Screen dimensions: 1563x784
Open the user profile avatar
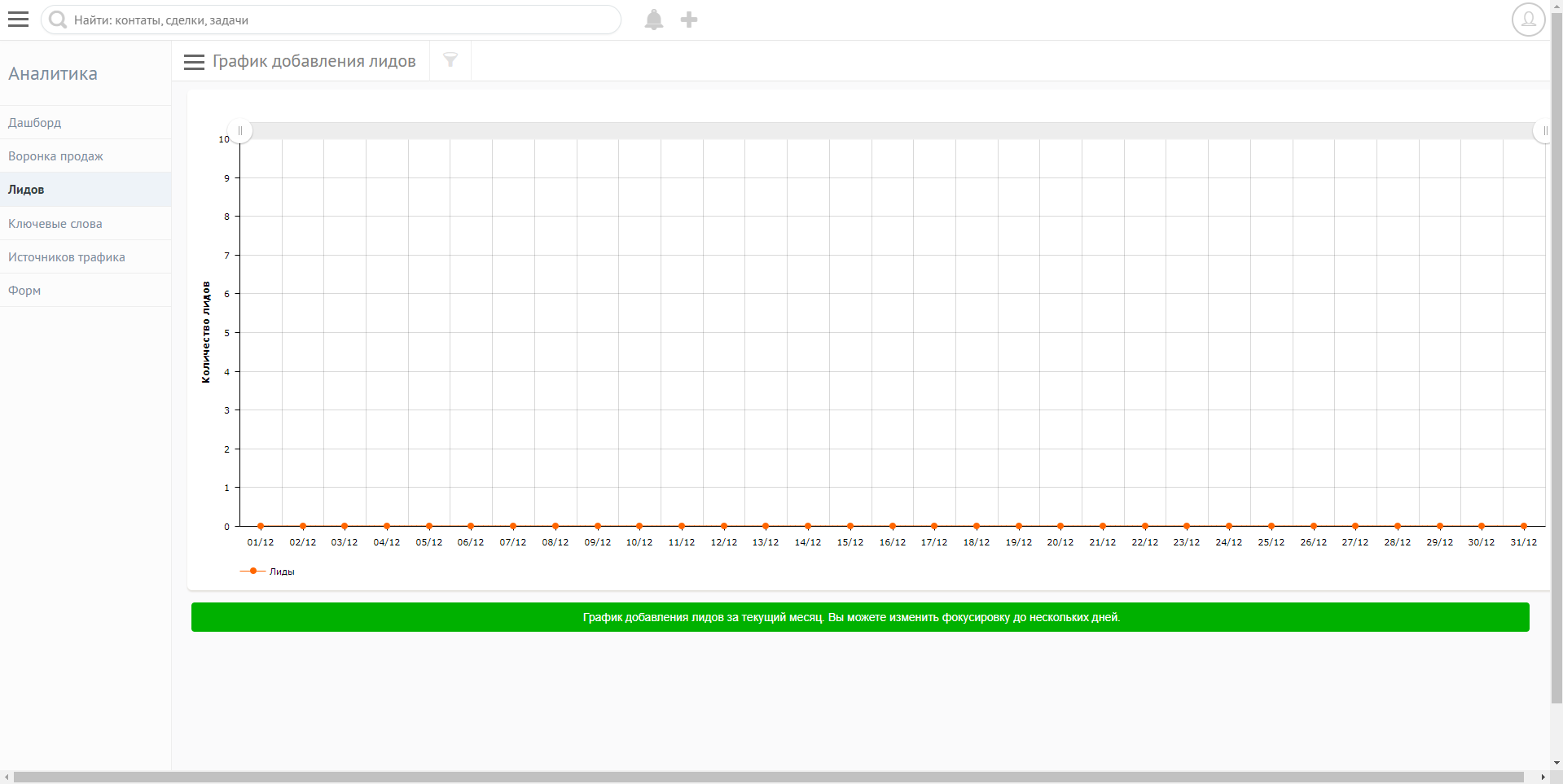click(1528, 20)
